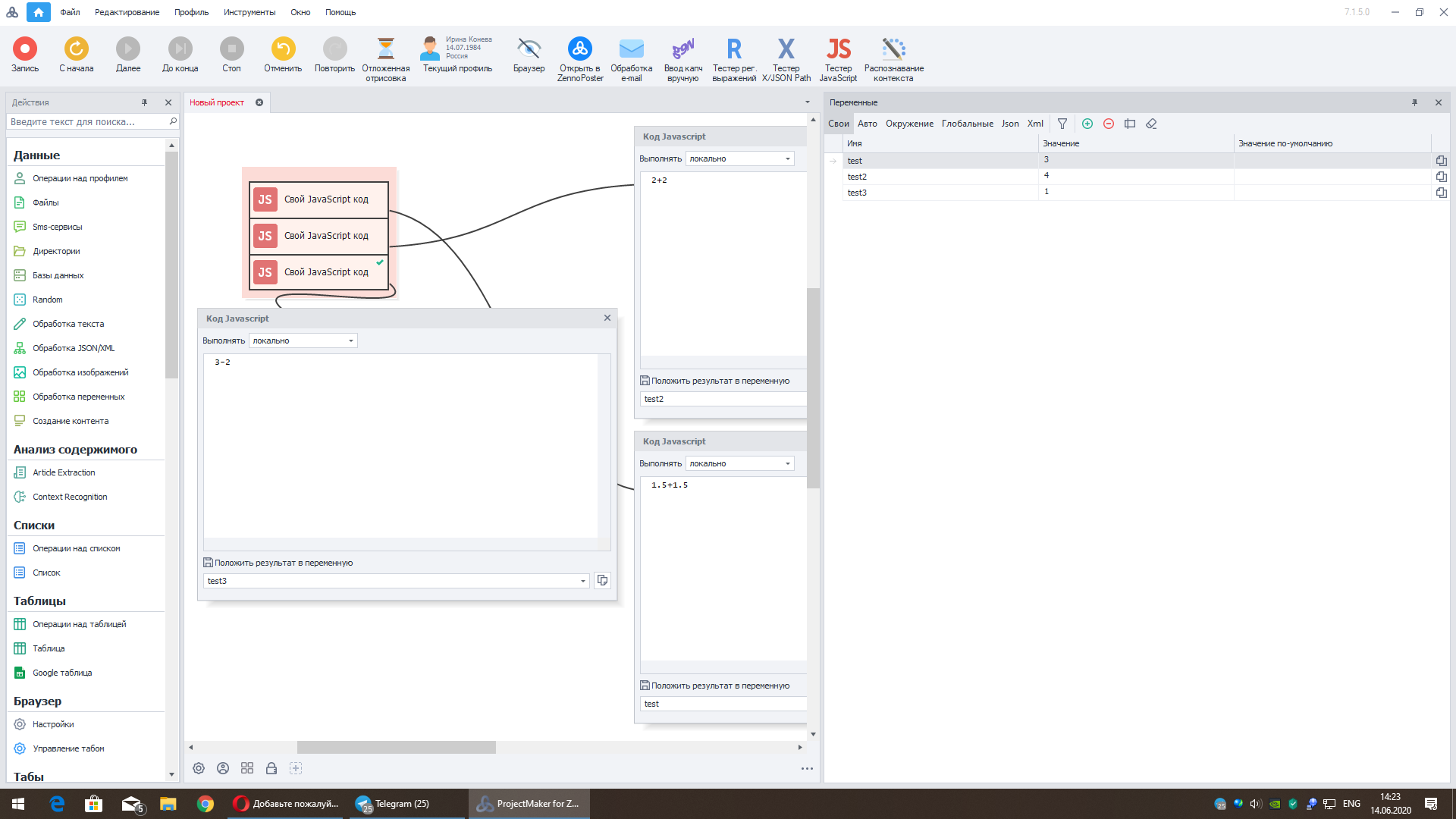Open Распознавание контекста tool
This screenshot has height=819, width=1456.
tap(894, 59)
